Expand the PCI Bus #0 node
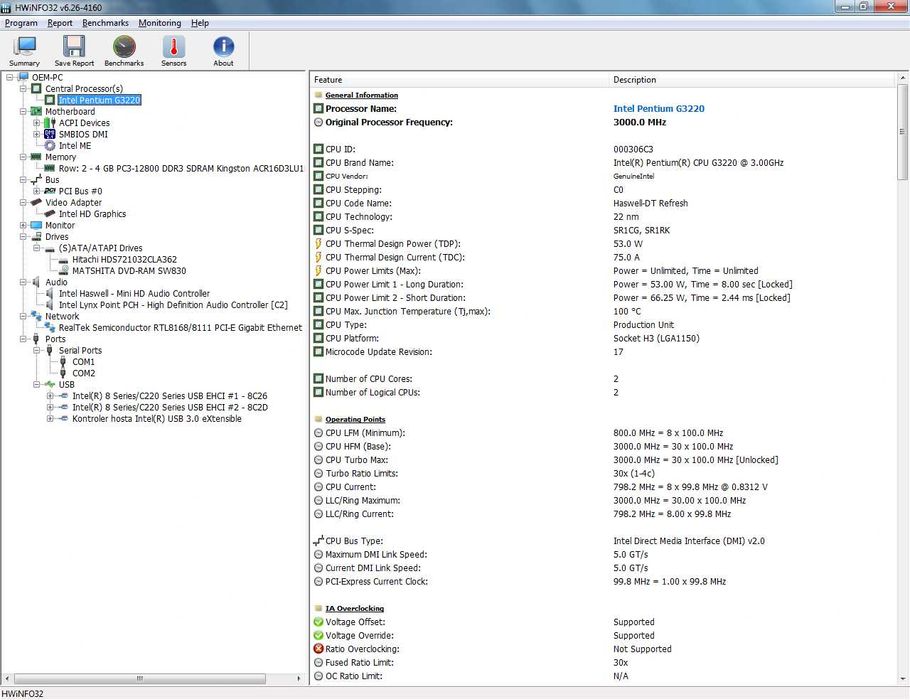The image size is (910, 700). [37, 191]
